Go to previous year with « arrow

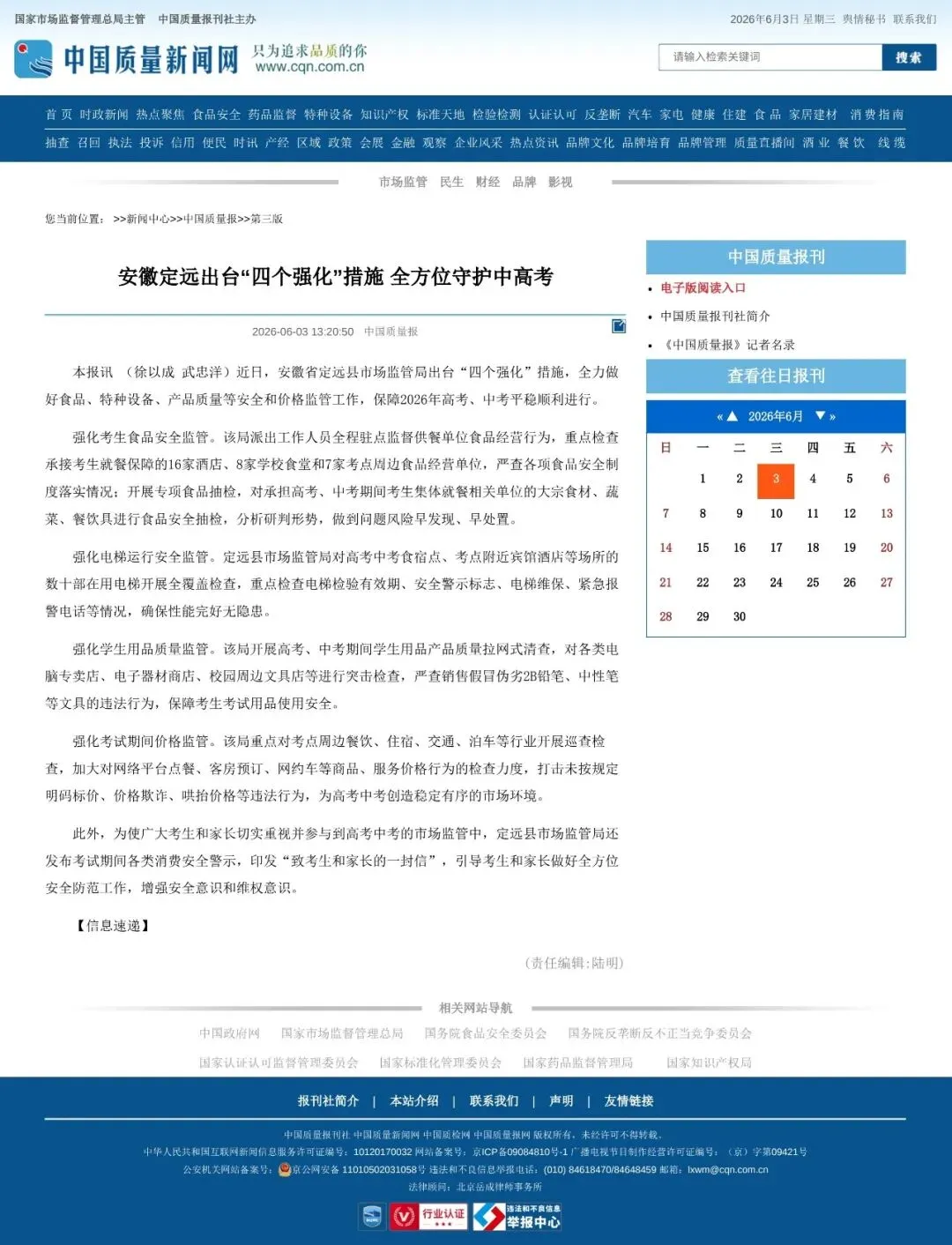[x=719, y=416]
